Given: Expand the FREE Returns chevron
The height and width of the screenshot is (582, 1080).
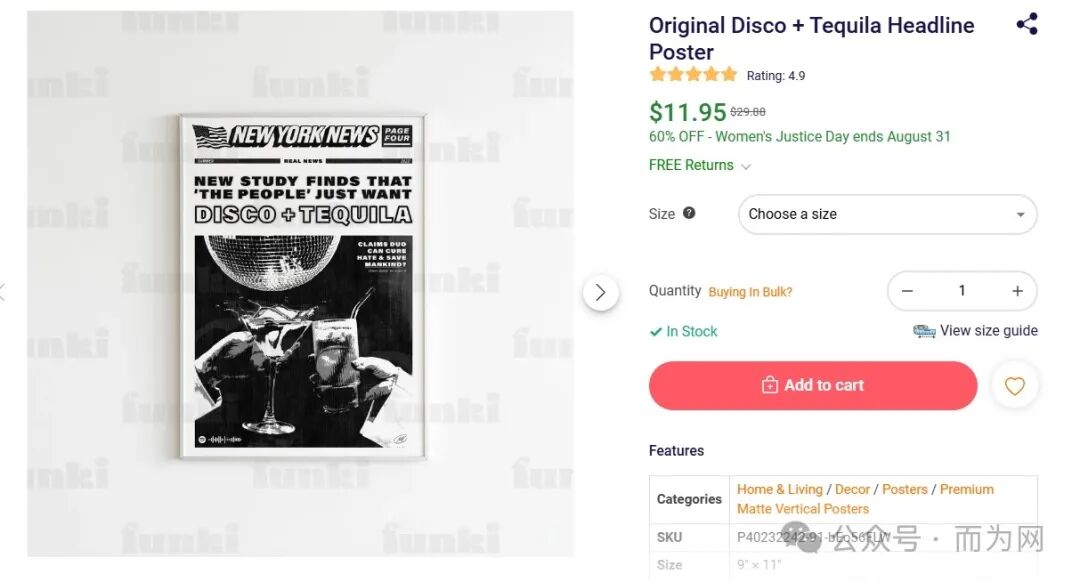Looking at the screenshot, I should [746, 166].
